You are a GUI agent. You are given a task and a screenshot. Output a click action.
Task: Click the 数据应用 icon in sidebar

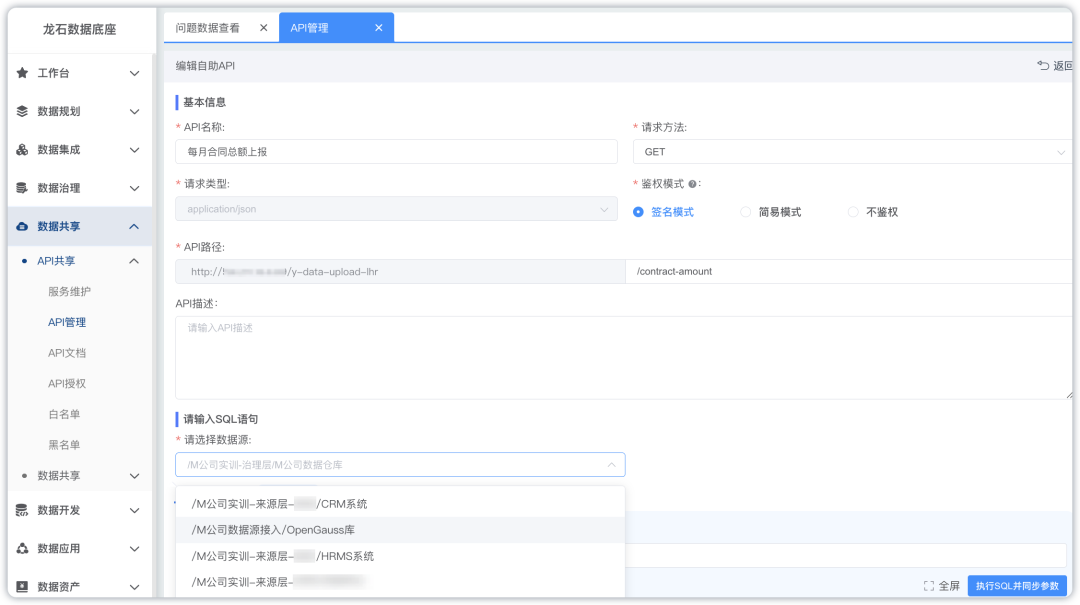22,548
